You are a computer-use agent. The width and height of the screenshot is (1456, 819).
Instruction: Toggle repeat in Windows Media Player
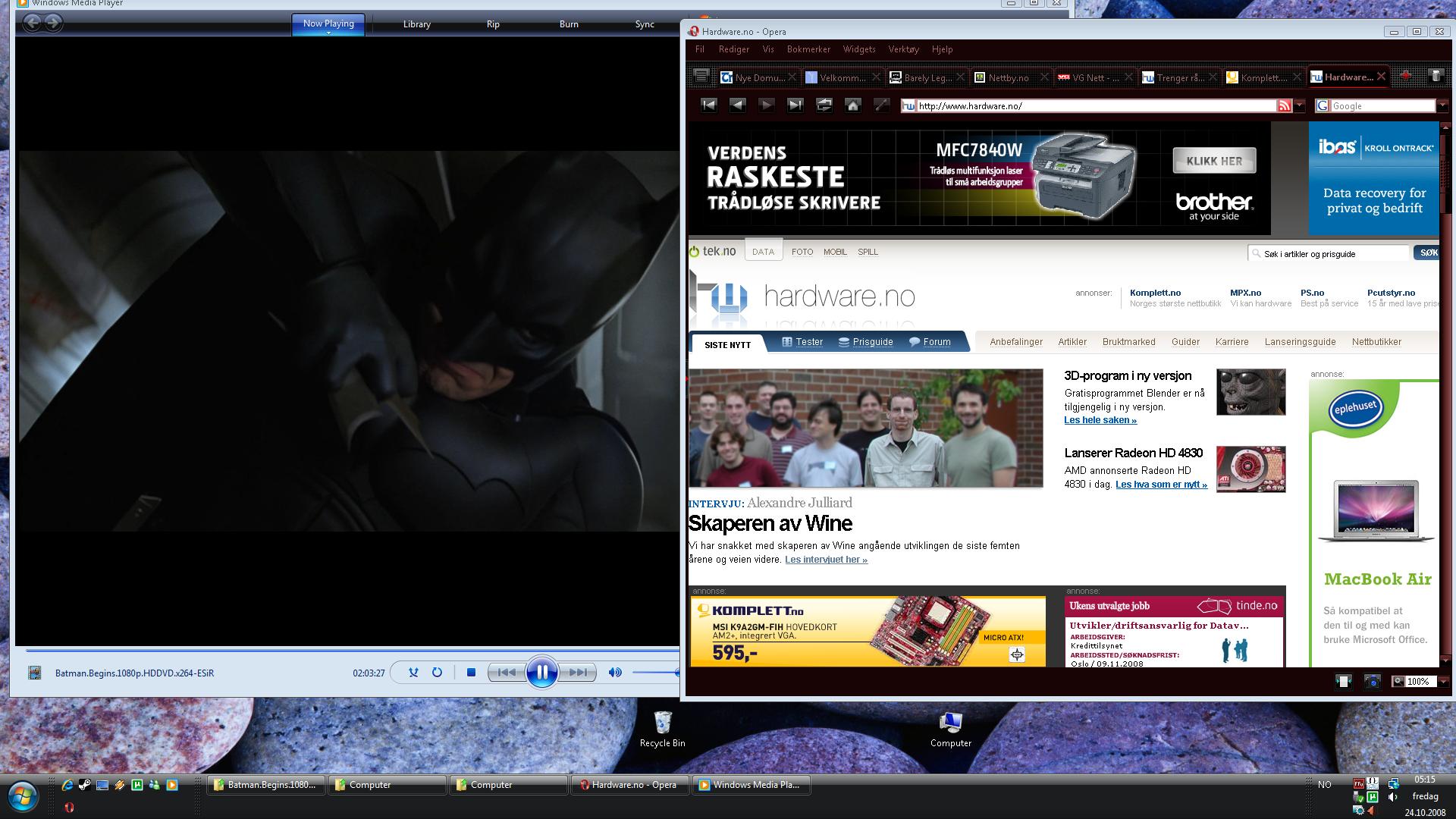pos(437,672)
